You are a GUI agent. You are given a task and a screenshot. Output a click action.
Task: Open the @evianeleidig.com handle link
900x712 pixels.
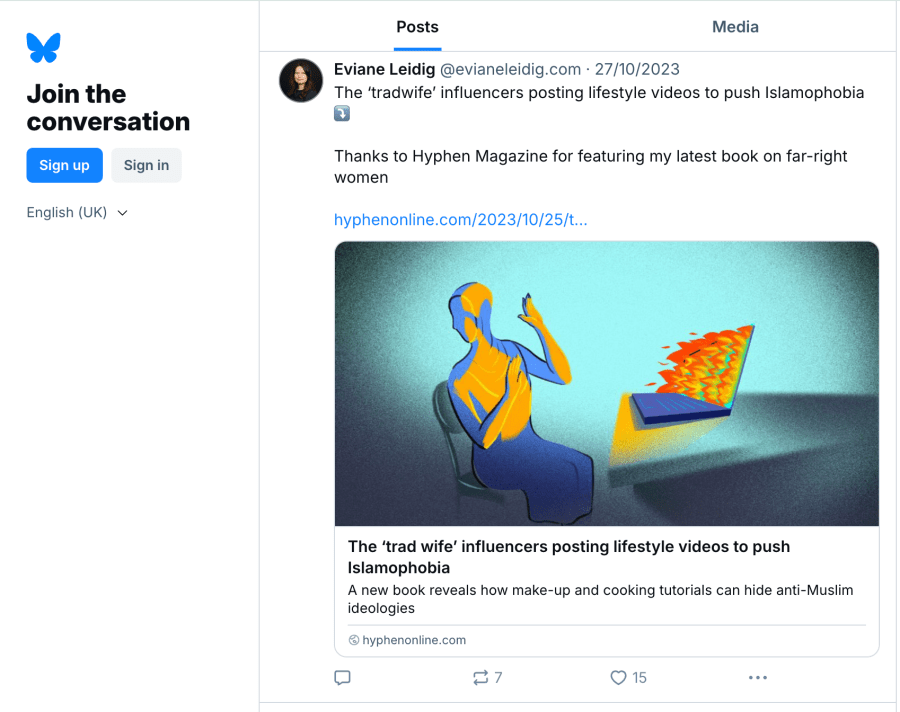tap(510, 69)
